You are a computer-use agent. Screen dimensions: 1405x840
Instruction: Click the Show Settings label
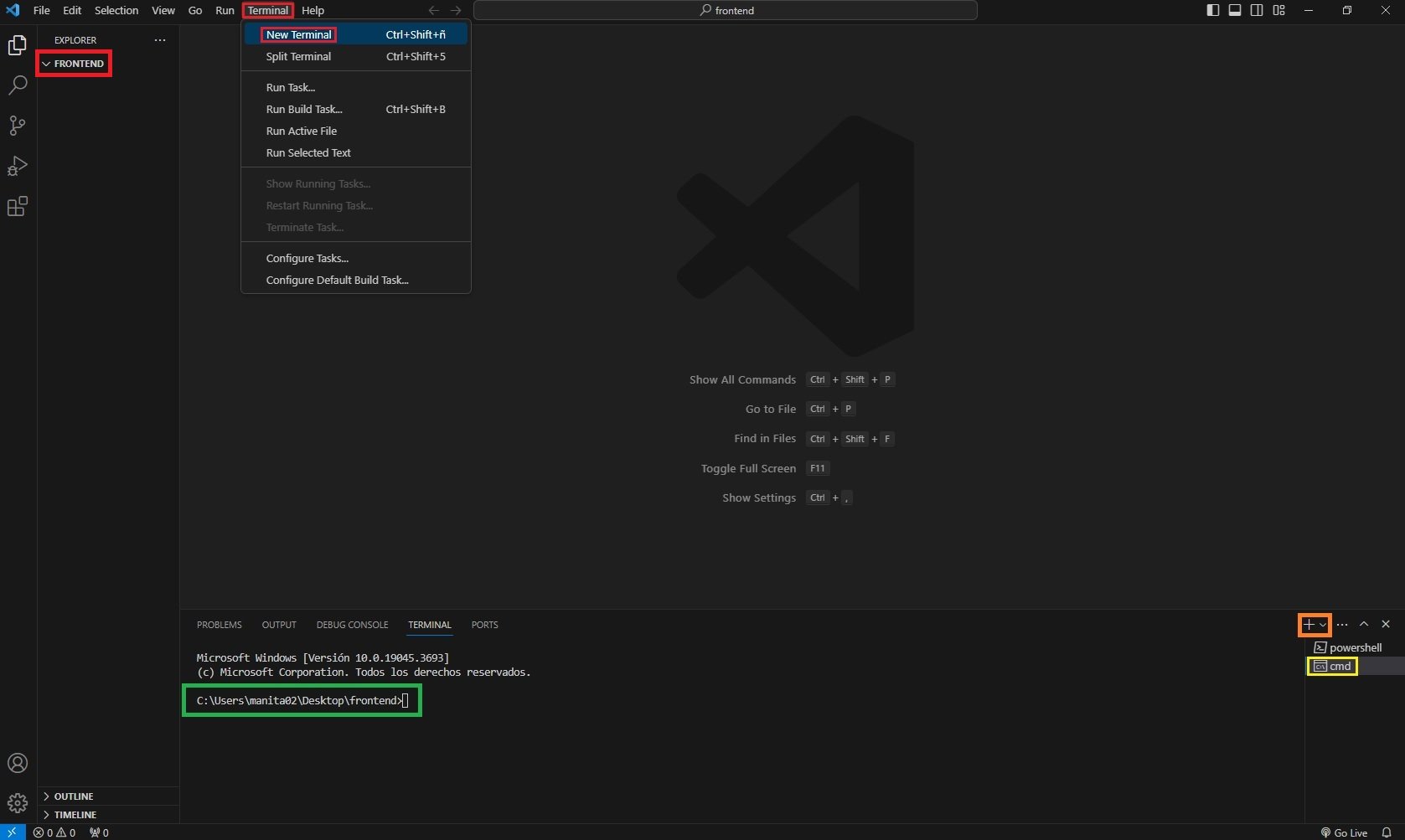coord(759,497)
